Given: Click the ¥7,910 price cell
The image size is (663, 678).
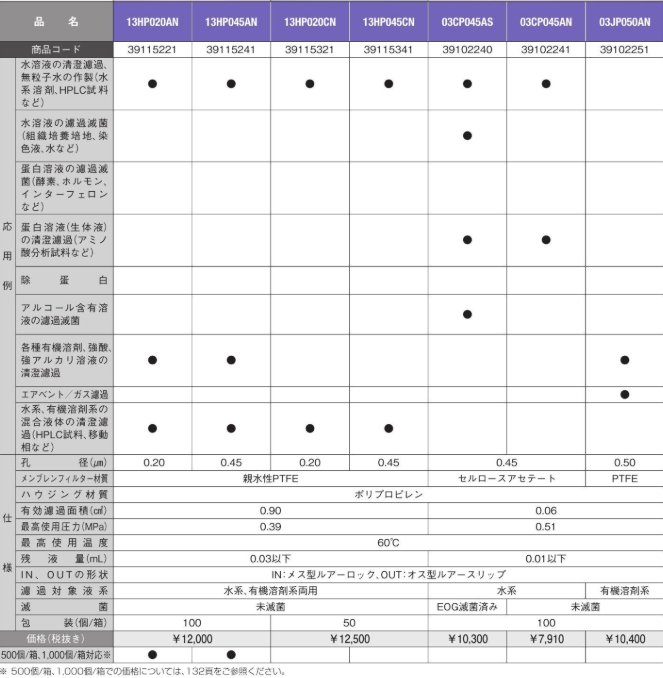Looking at the screenshot, I should (x=546, y=637).
